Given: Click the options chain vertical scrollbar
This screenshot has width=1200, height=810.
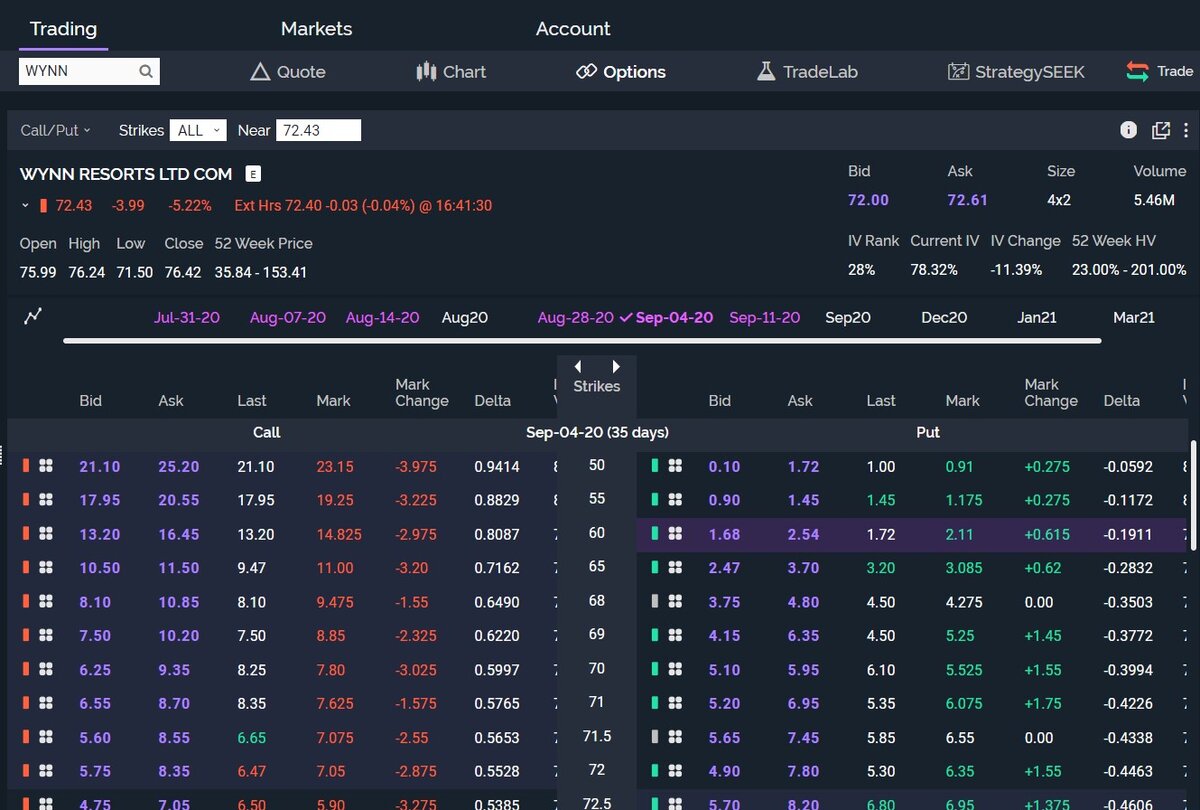Looking at the screenshot, I should click(x=1193, y=495).
